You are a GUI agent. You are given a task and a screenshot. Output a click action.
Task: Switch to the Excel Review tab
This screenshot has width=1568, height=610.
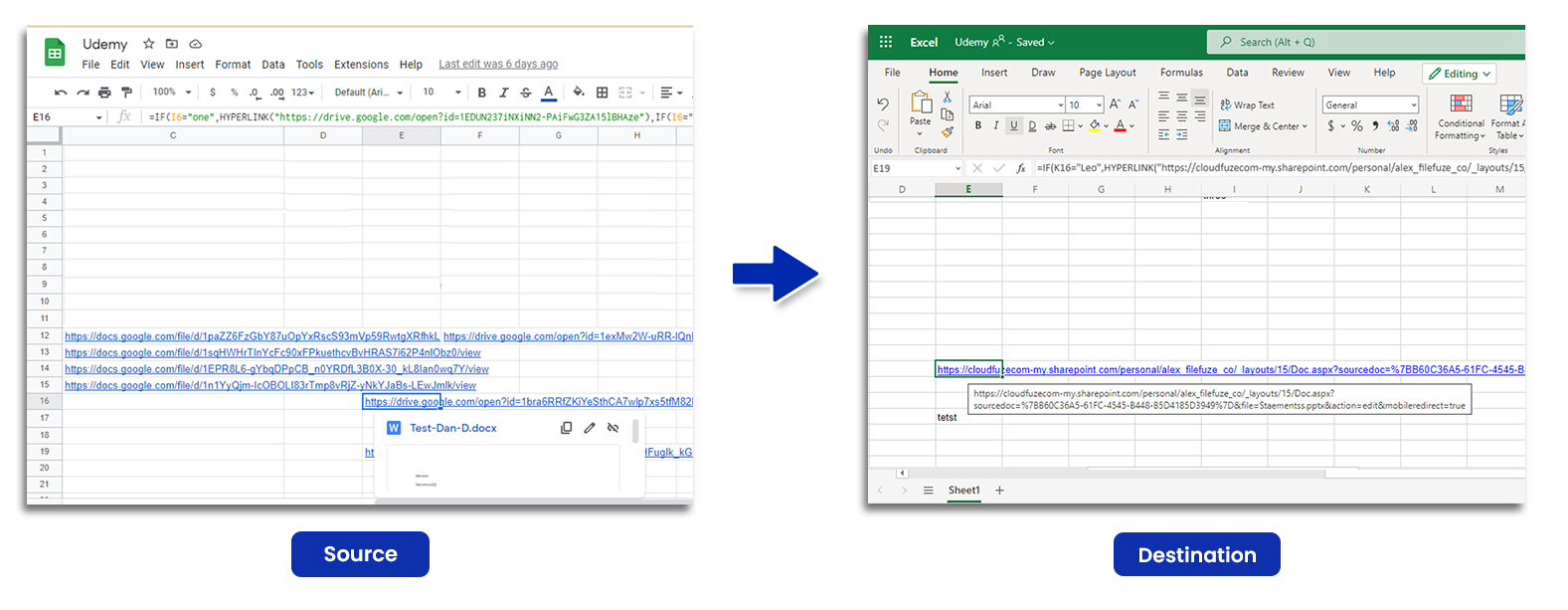(1288, 73)
